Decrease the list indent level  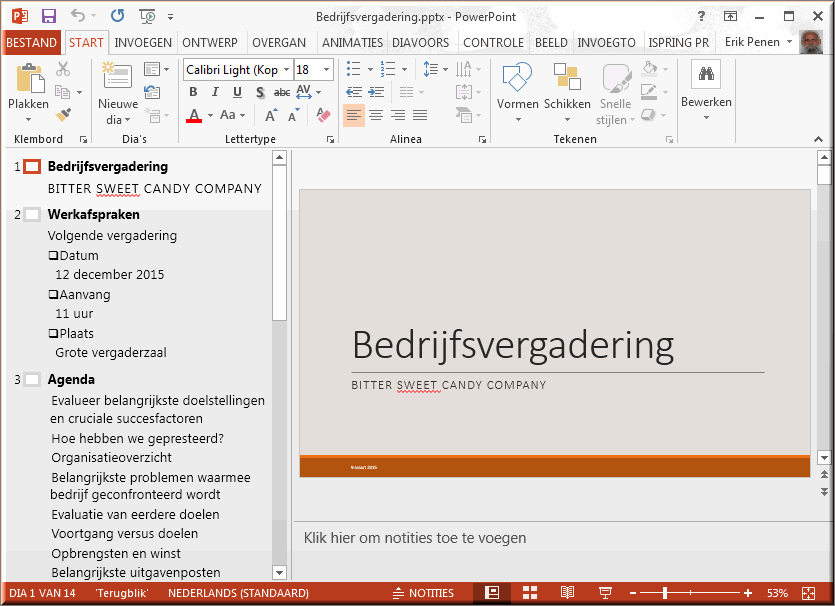[354, 92]
